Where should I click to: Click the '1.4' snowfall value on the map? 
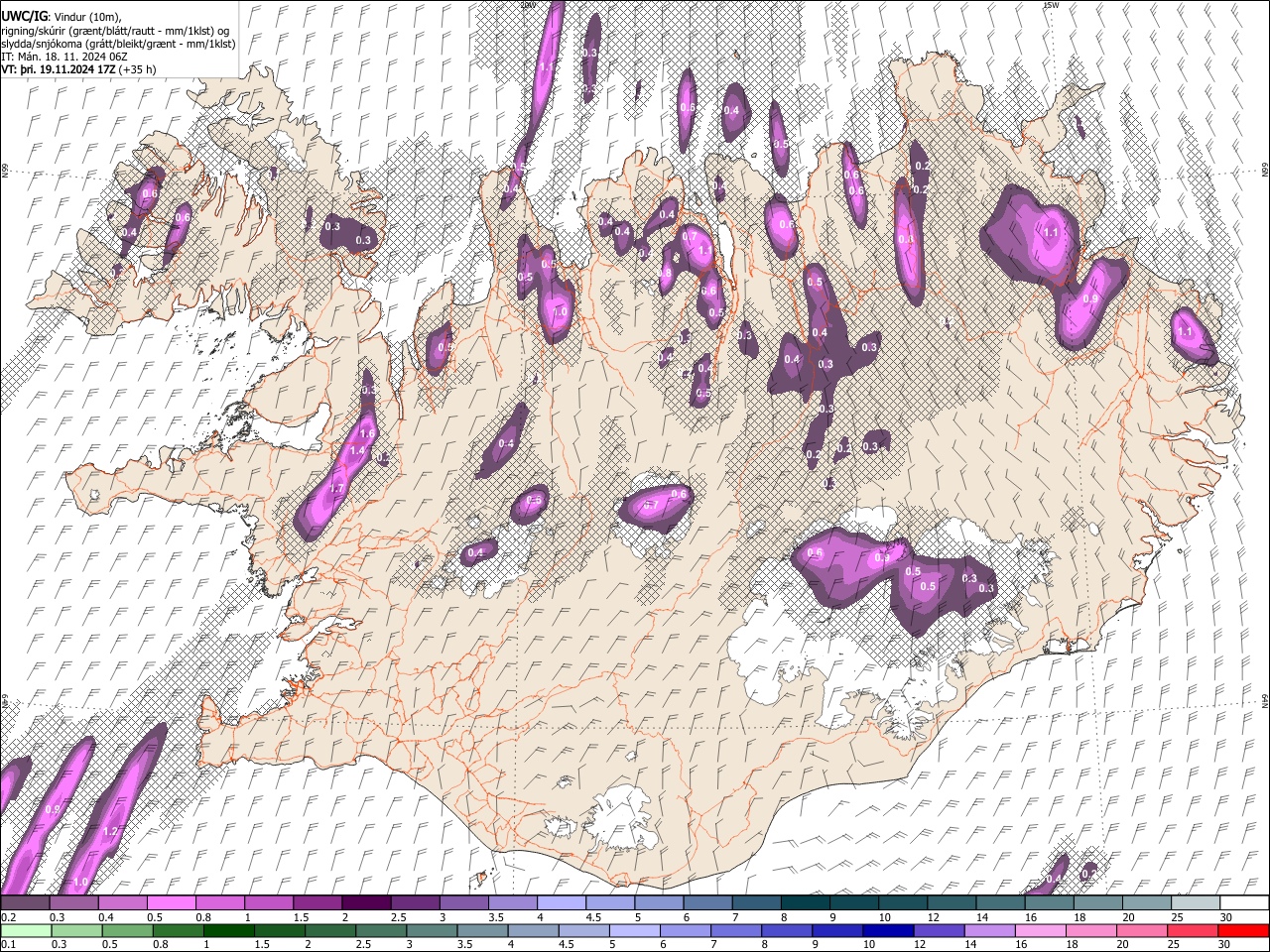click(357, 451)
